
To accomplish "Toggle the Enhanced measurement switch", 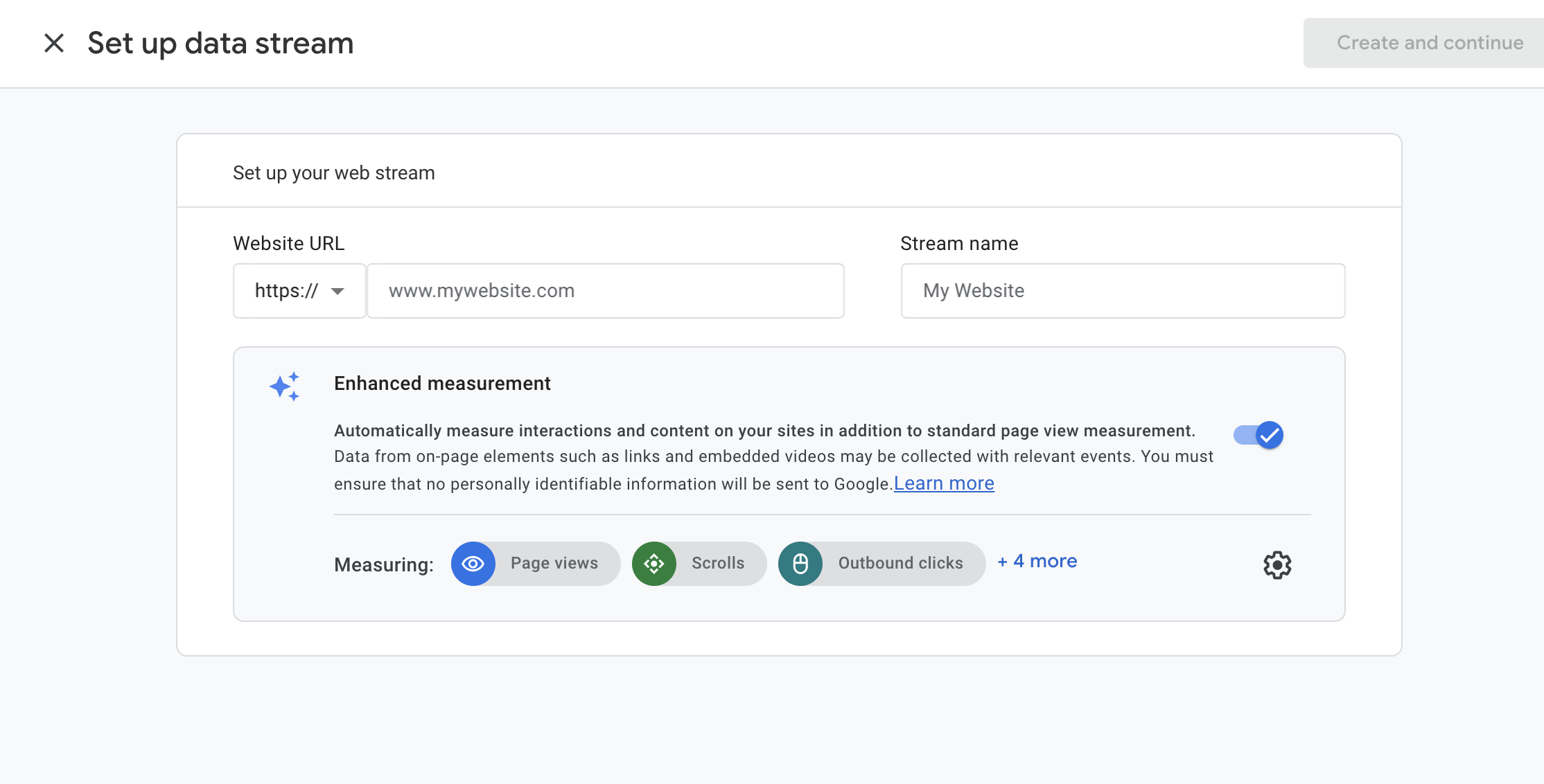I will tap(1258, 435).
